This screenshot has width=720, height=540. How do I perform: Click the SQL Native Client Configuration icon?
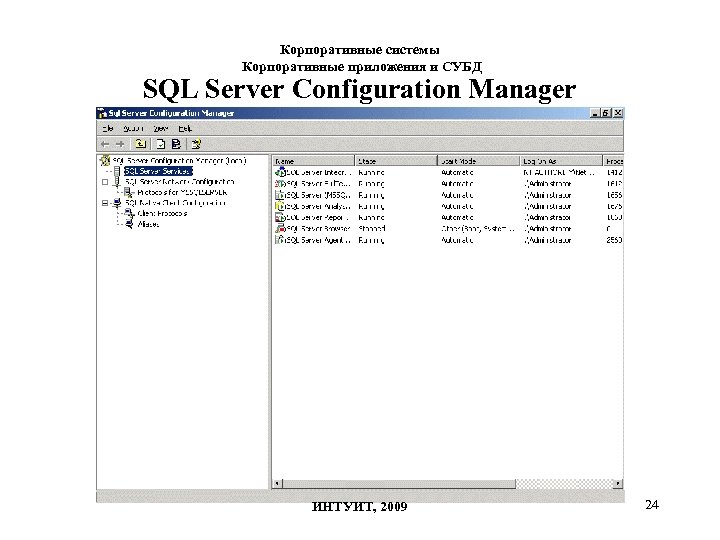point(117,203)
